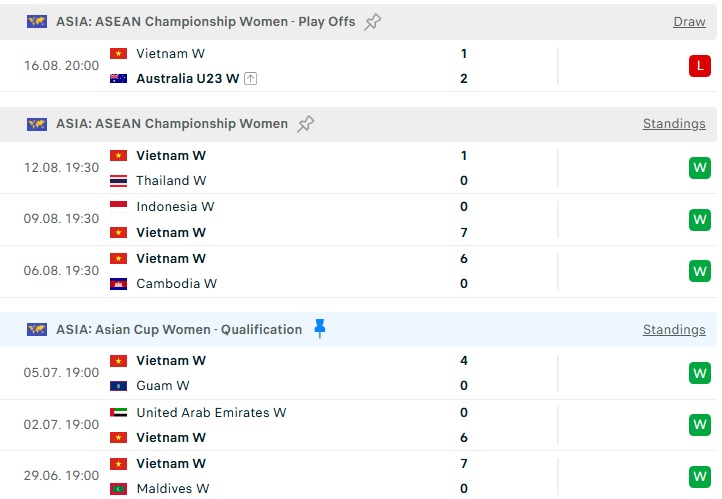
Task: Click the Australia flag icon
Action: click(x=118, y=79)
